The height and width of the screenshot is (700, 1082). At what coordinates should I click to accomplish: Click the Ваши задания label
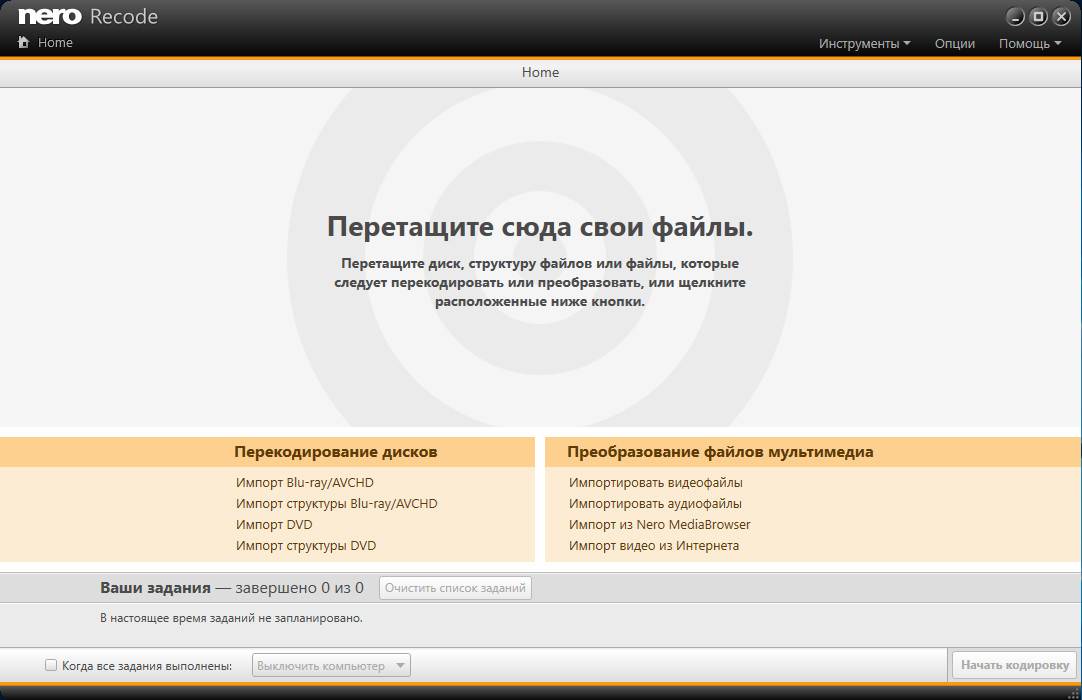tap(155, 587)
